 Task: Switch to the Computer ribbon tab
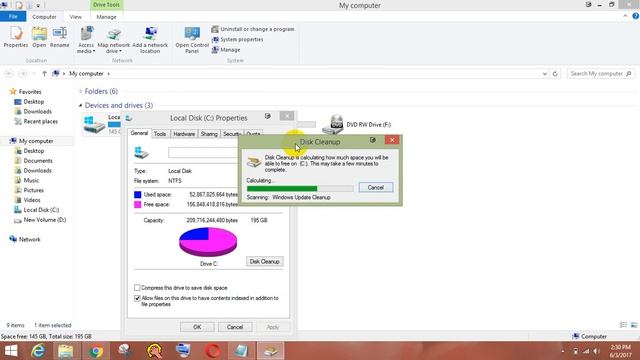(x=44, y=17)
